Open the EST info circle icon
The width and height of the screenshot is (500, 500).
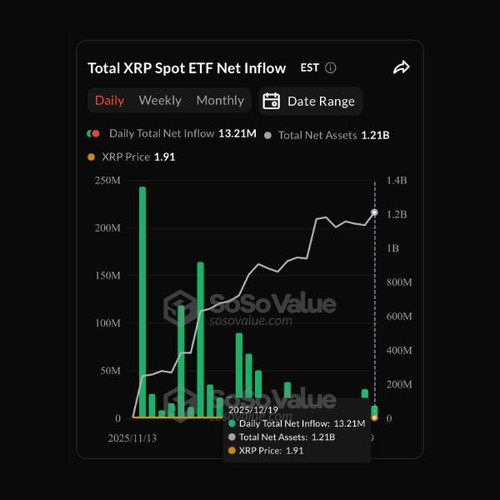point(330,68)
